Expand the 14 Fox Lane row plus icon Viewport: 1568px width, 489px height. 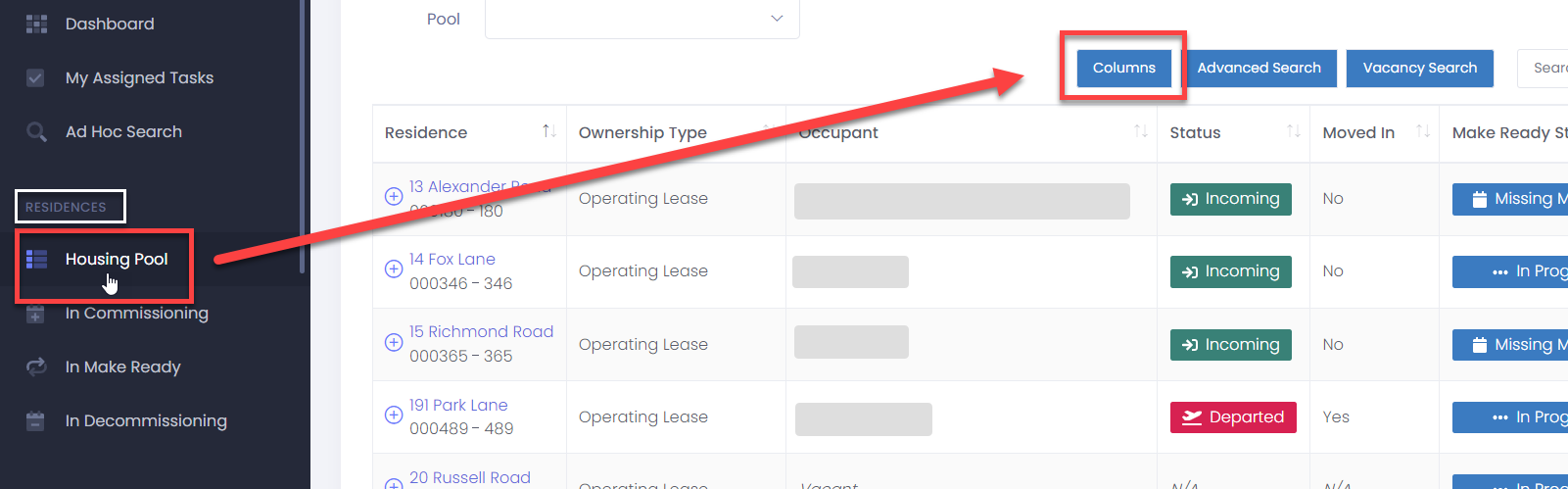point(394,269)
